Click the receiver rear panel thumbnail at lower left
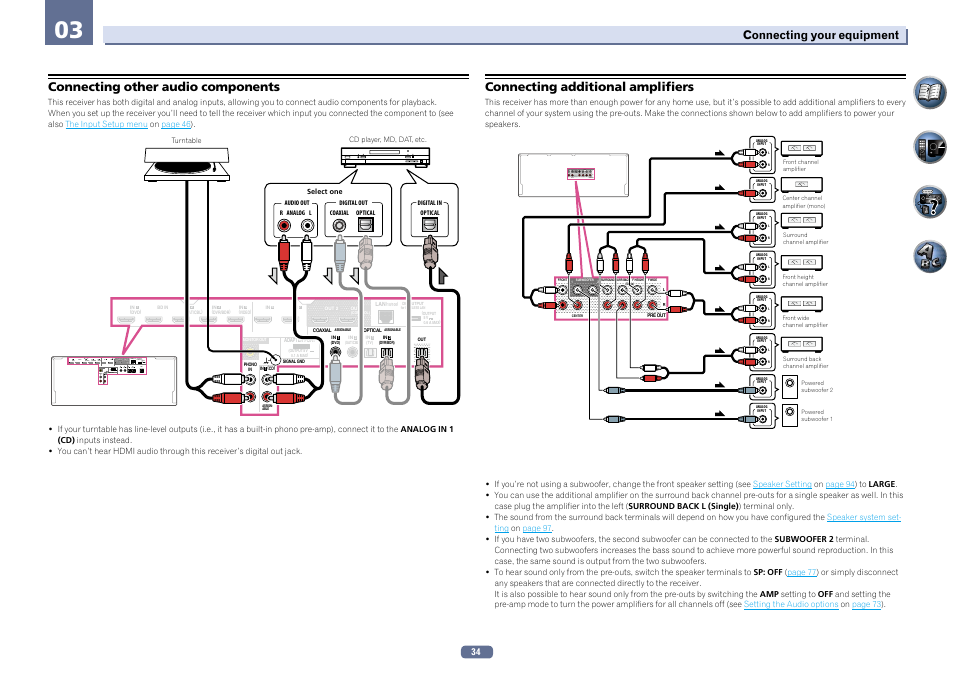This screenshot has width=954, height=675. [x=114, y=381]
